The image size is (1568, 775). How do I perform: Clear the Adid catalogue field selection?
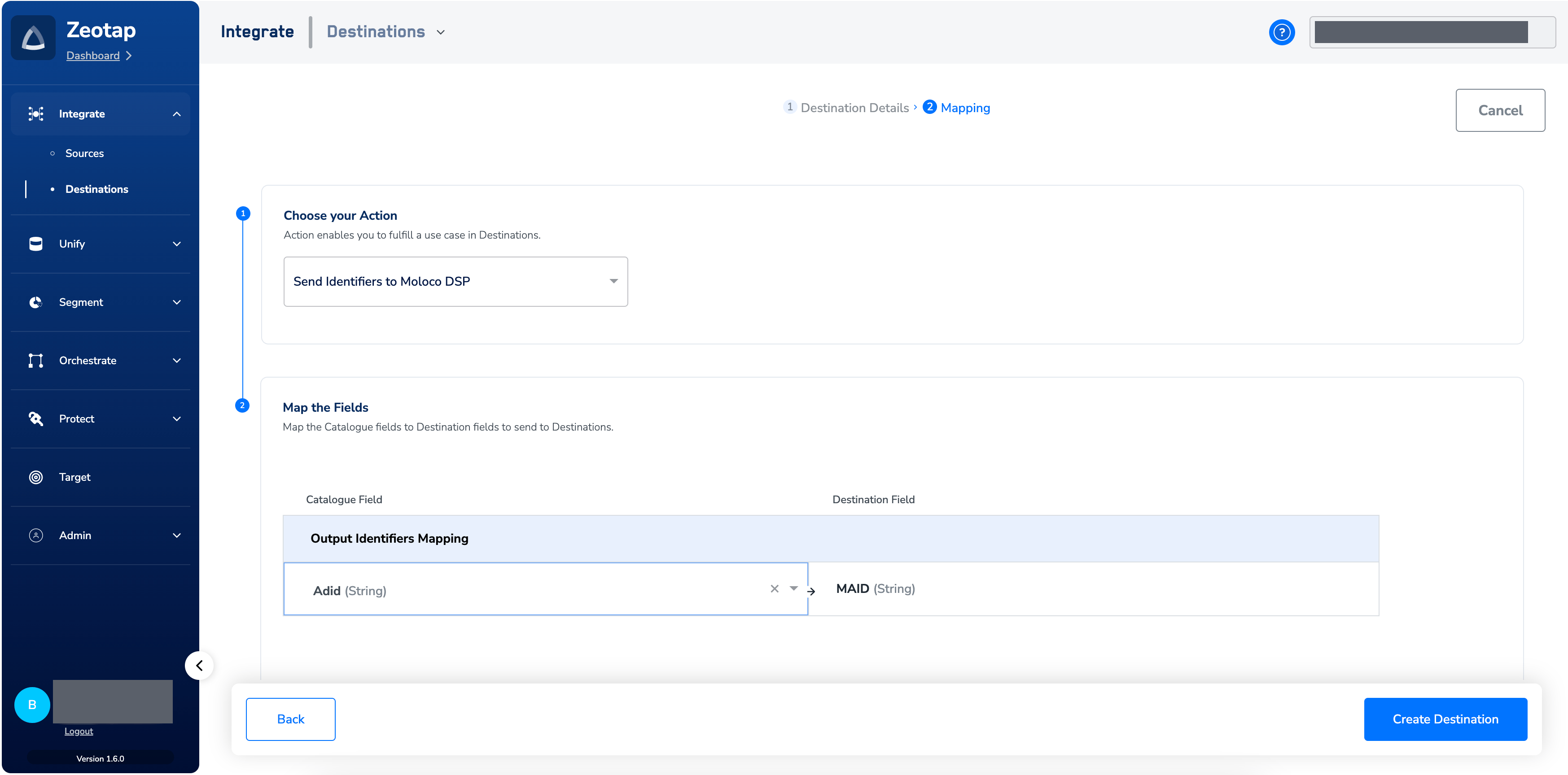click(x=774, y=589)
